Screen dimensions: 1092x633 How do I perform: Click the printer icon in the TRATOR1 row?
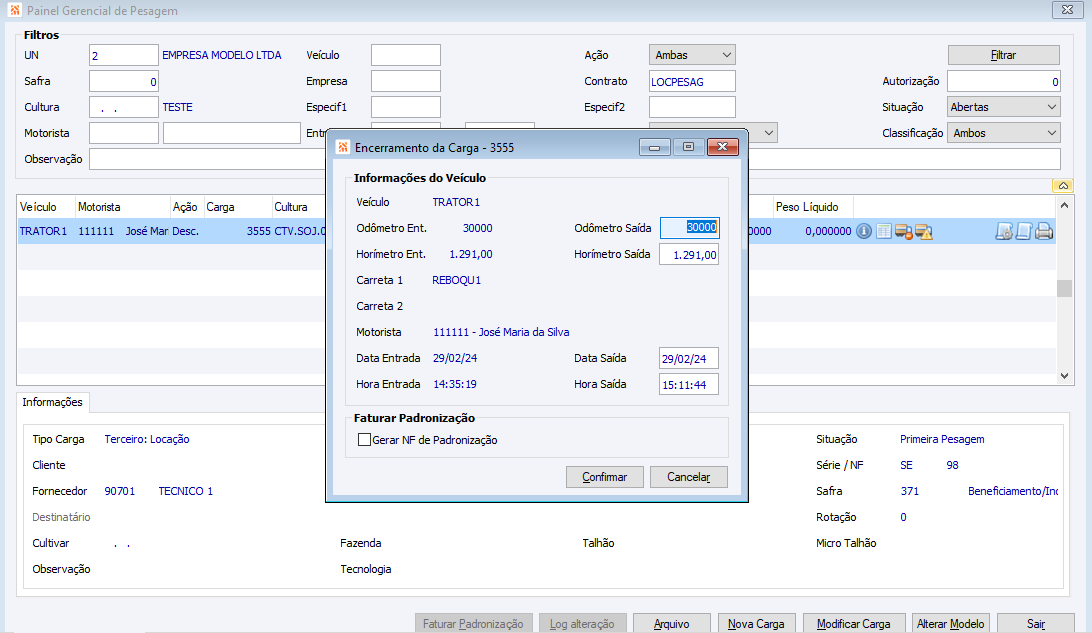click(x=1043, y=231)
